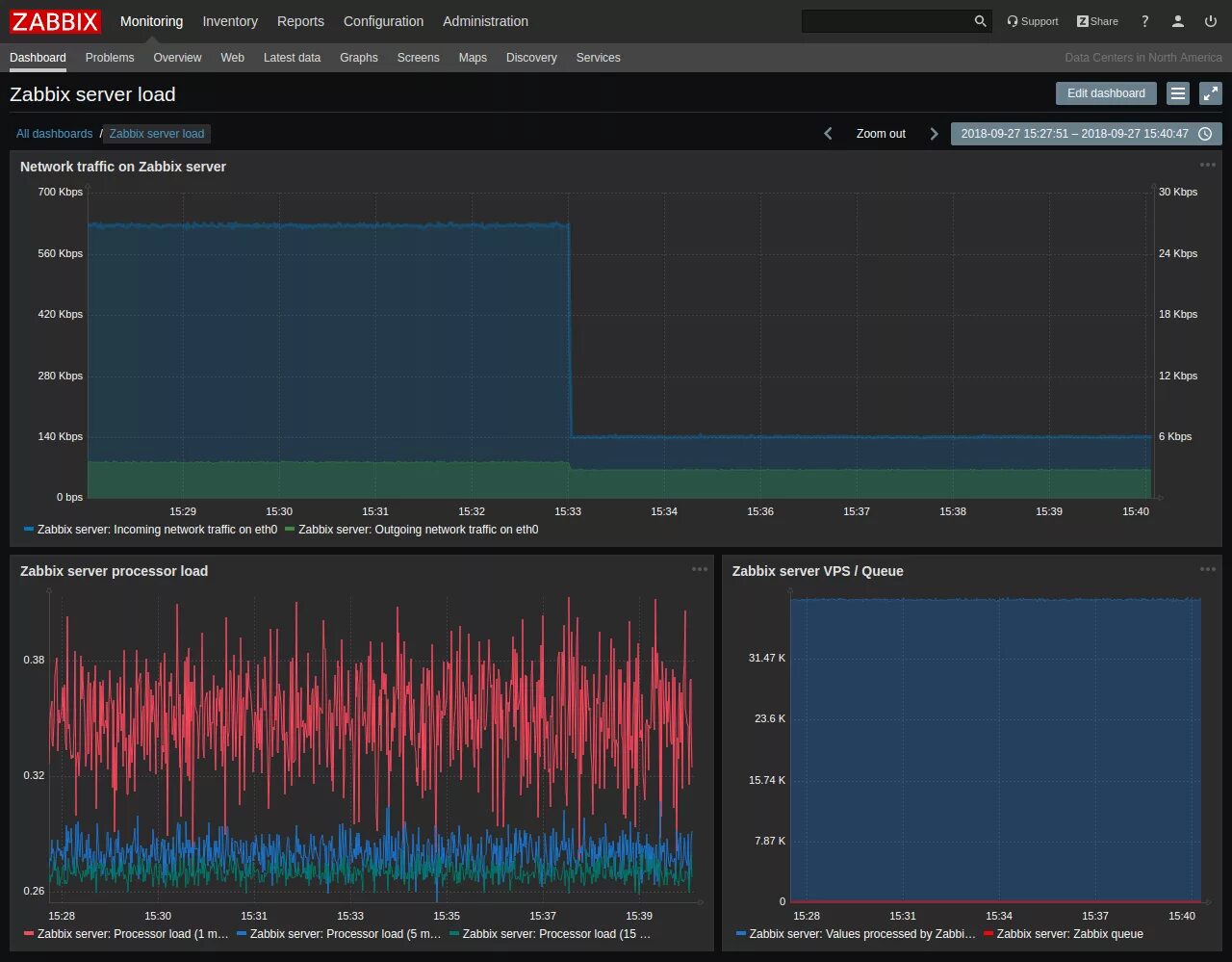Select the Web submenu tab

pos(232,58)
